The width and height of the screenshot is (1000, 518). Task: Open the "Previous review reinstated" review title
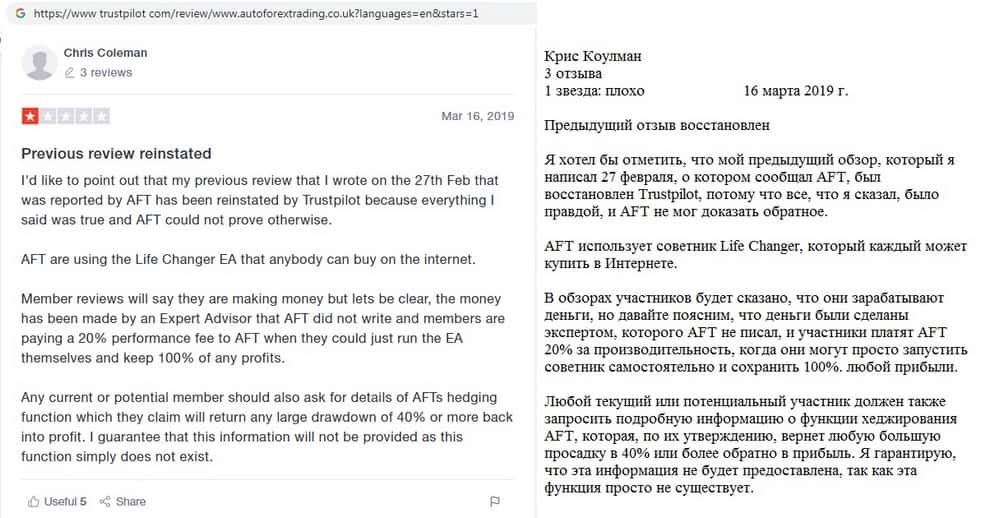coord(116,154)
